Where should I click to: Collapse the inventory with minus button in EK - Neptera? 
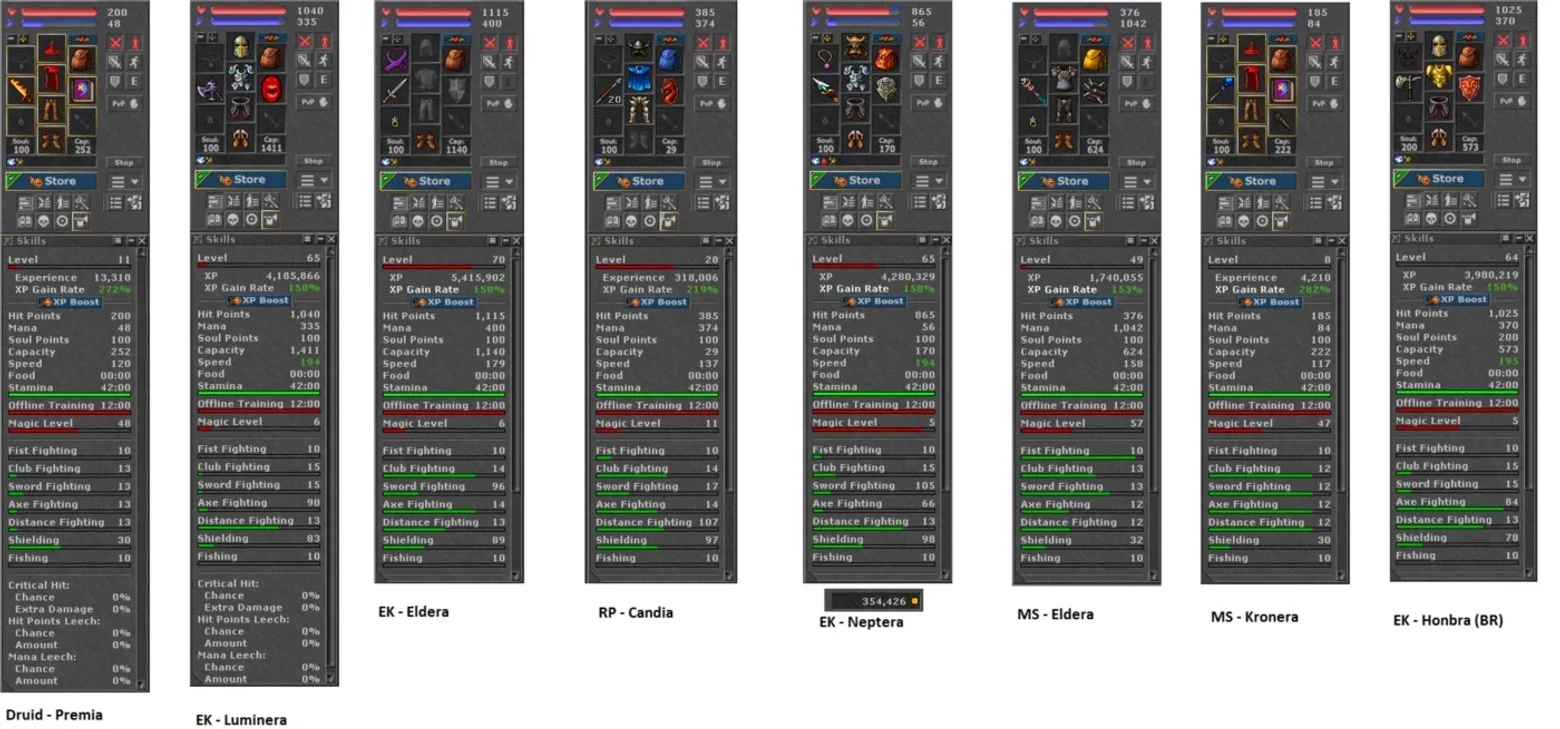(x=814, y=39)
